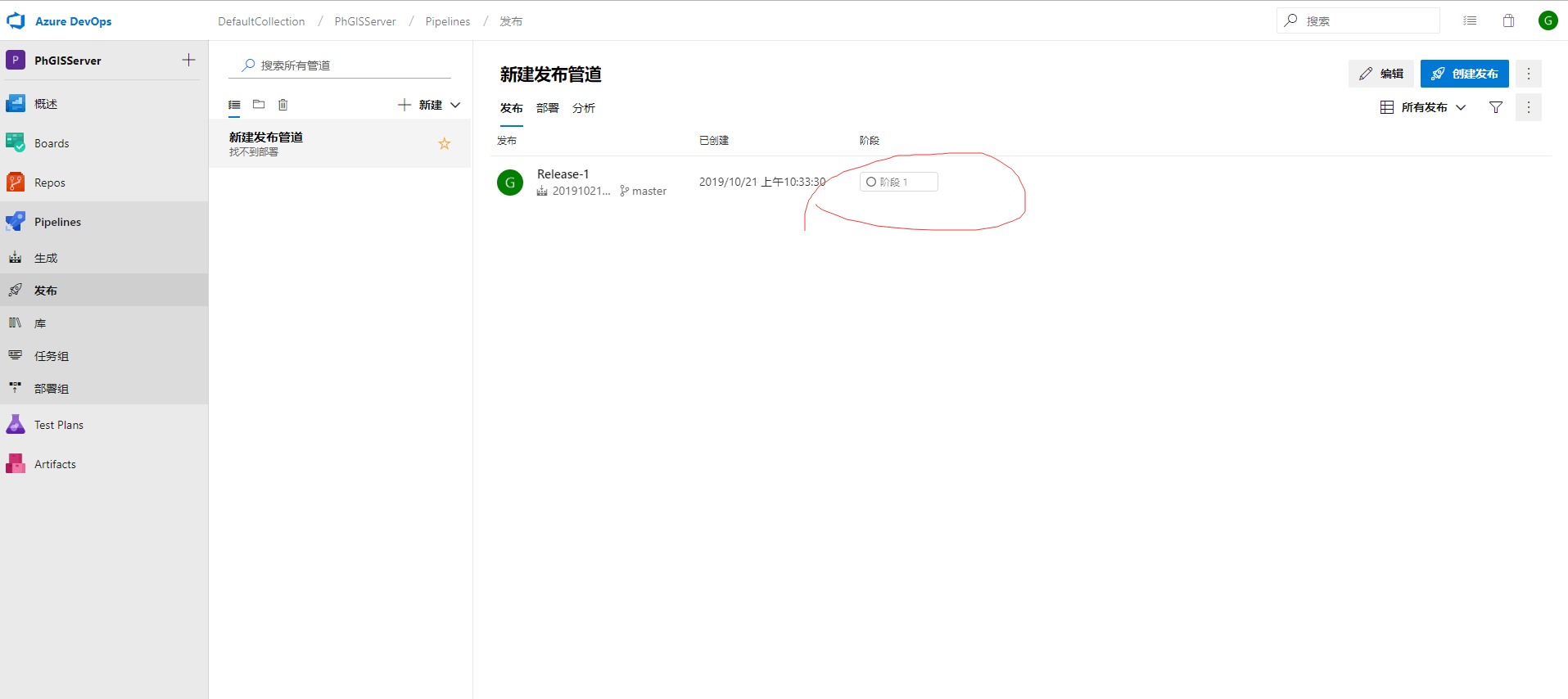Switch to the 分析 tab
The image size is (1568, 699).
pyautogui.click(x=583, y=108)
